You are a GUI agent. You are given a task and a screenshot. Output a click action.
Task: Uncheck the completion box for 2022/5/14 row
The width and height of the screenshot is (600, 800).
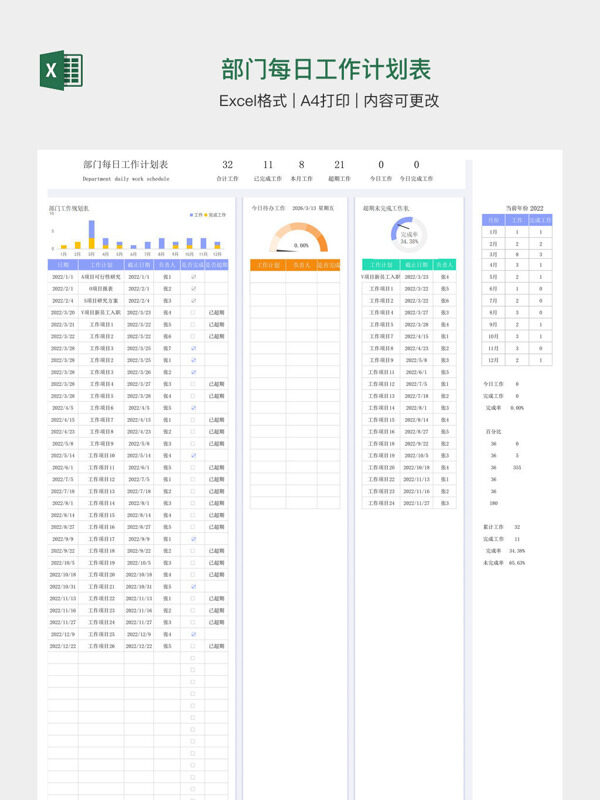point(193,455)
